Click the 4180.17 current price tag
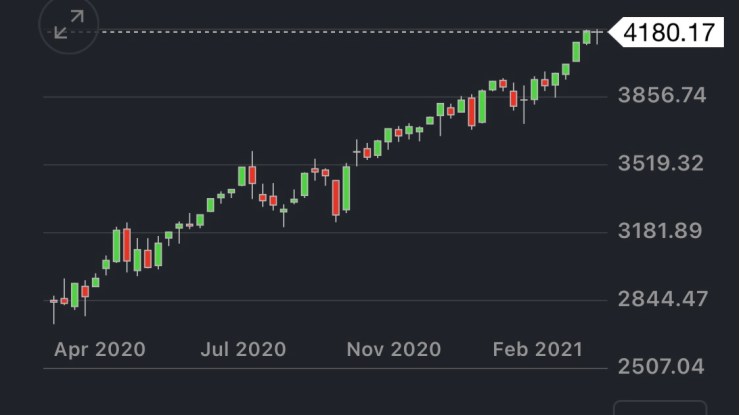This screenshot has width=739, height=415. click(x=669, y=33)
